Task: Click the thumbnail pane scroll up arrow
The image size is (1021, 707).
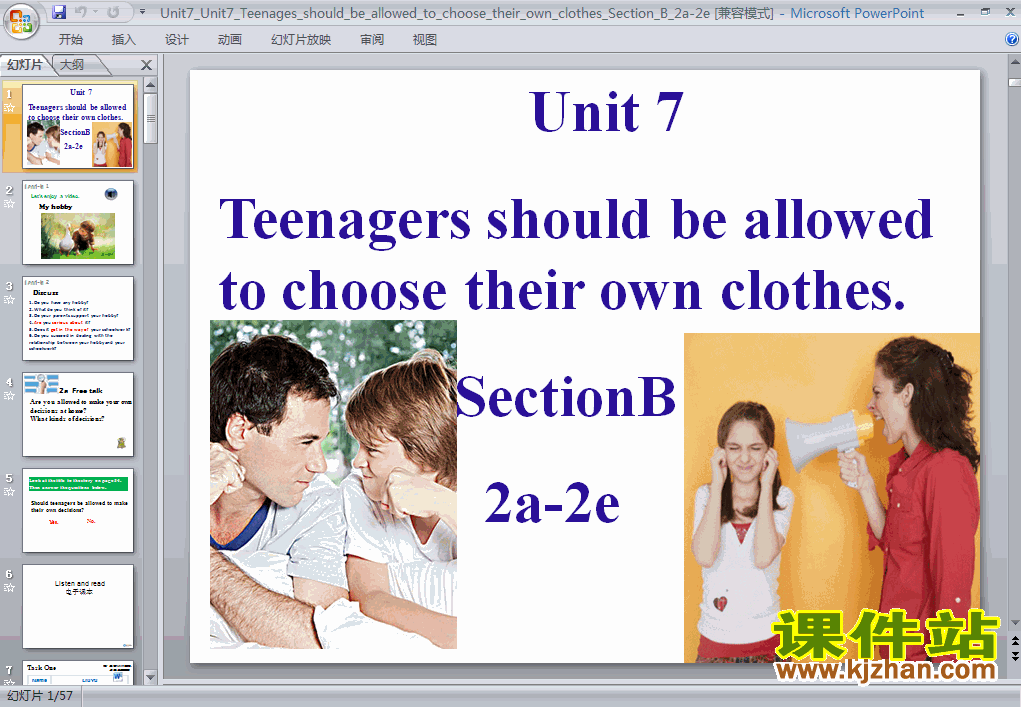Action: pyautogui.click(x=151, y=85)
